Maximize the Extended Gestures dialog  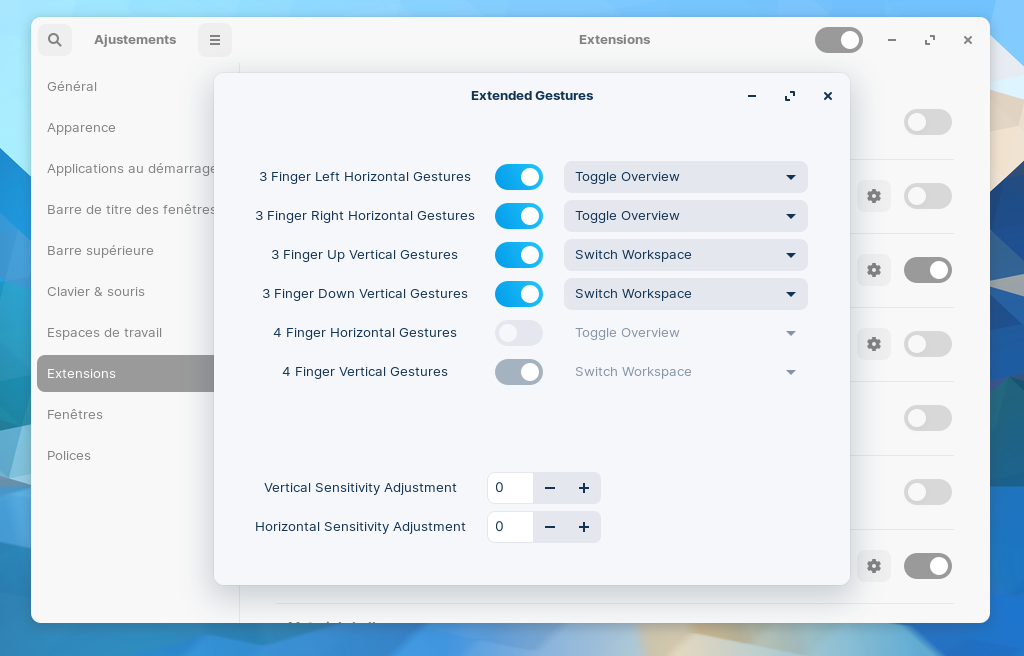click(790, 96)
